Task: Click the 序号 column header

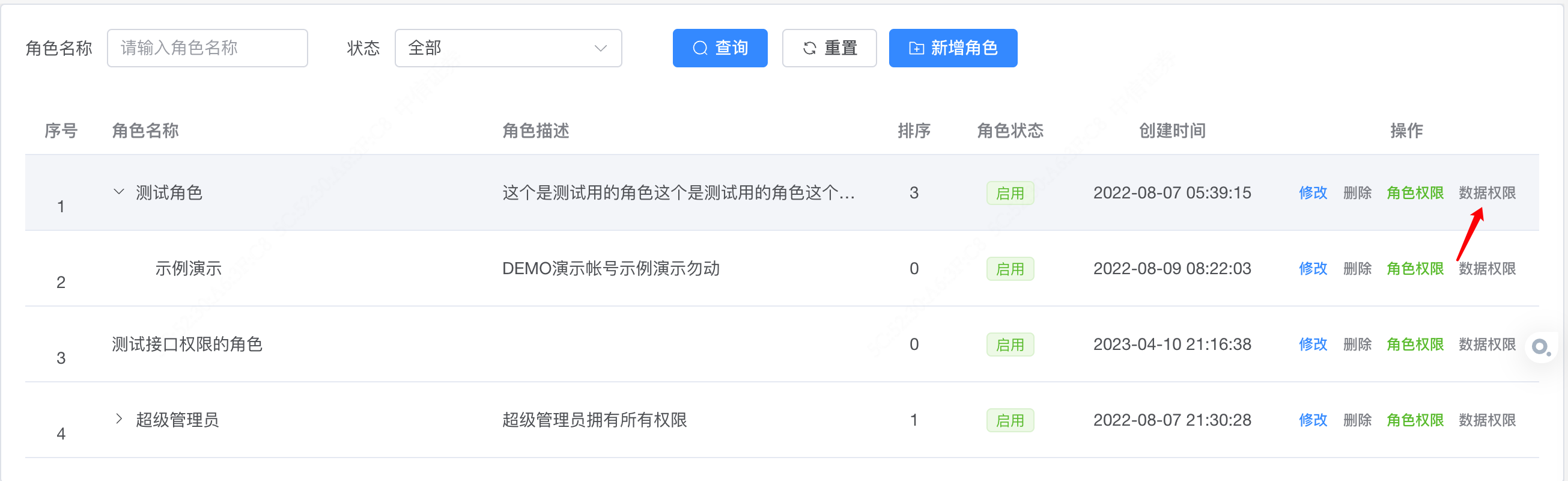Action: pyautogui.click(x=61, y=130)
